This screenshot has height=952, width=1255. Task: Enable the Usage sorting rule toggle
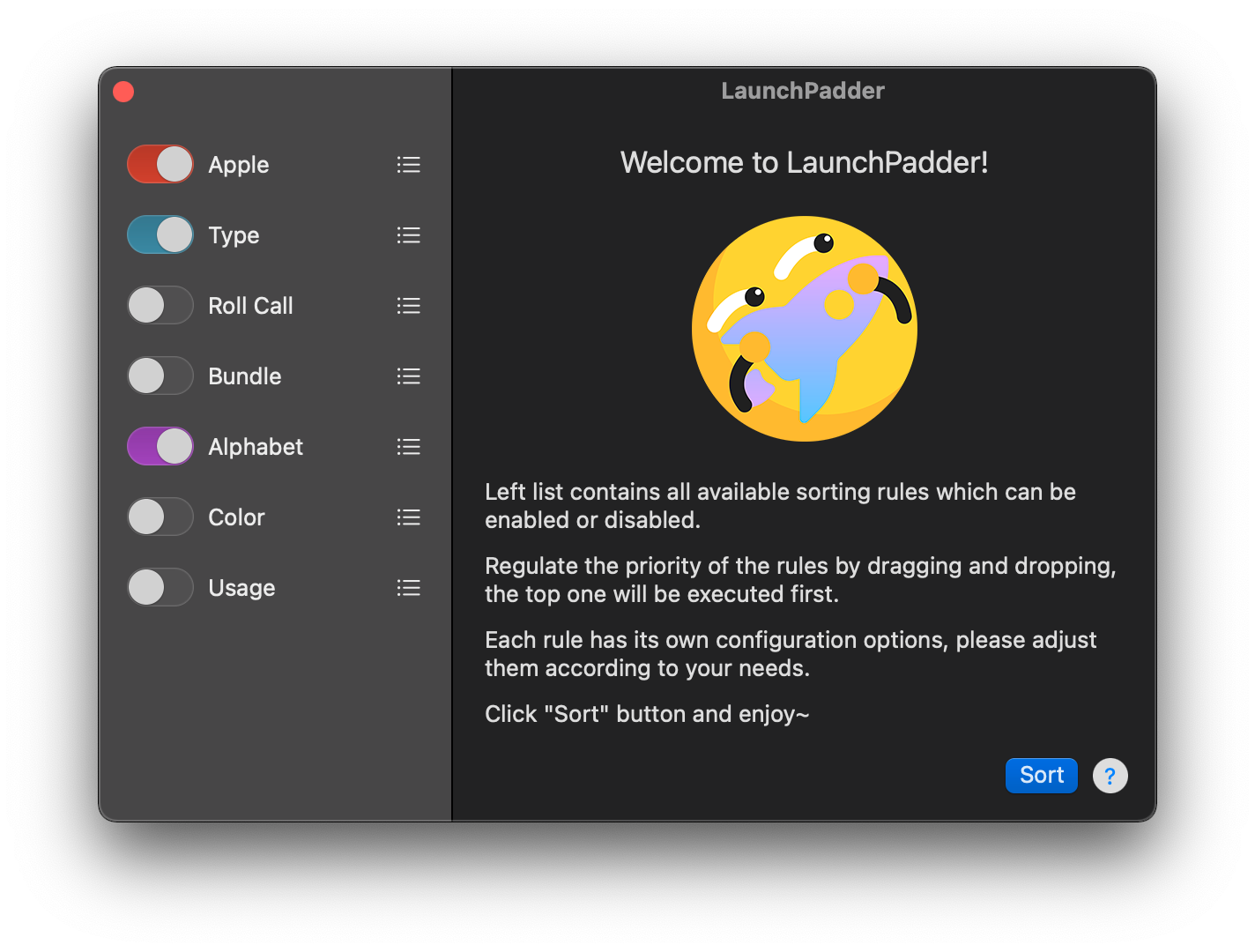pyautogui.click(x=160, y=587)
